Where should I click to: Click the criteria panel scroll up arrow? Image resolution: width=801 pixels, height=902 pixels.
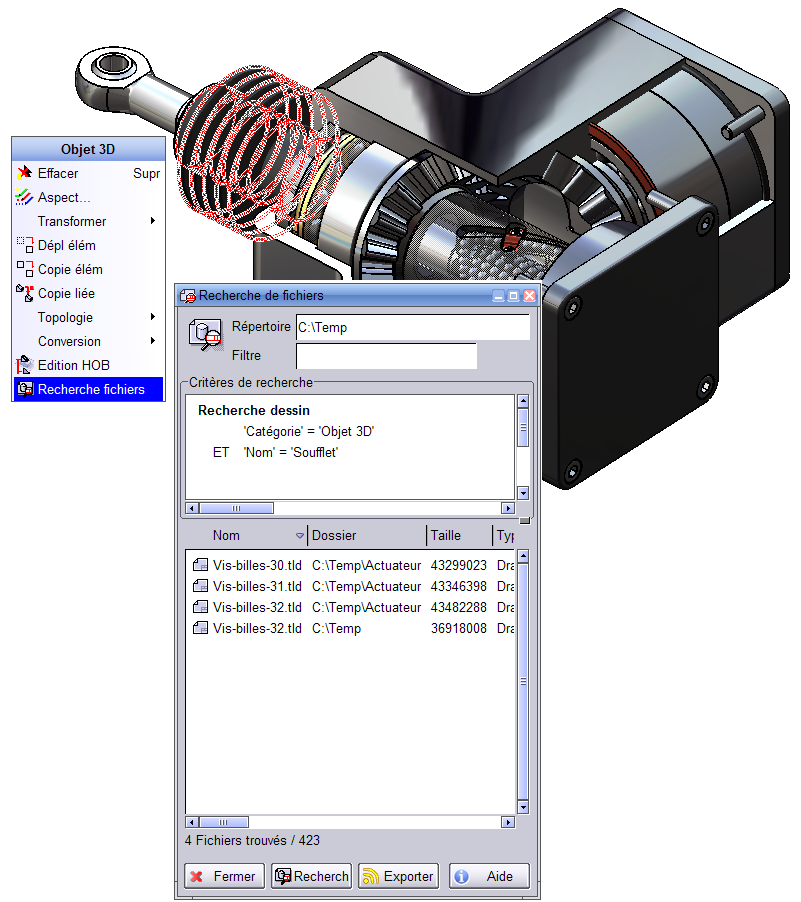coord(523,401)
